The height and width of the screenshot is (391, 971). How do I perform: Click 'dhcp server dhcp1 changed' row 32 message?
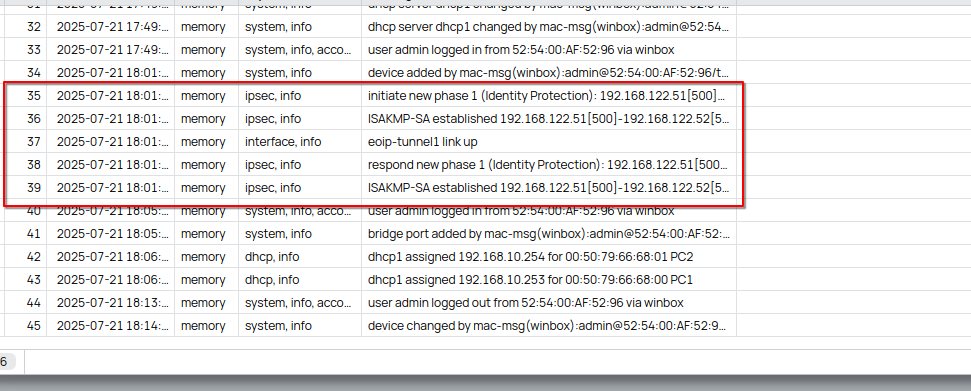pos(548,27)
